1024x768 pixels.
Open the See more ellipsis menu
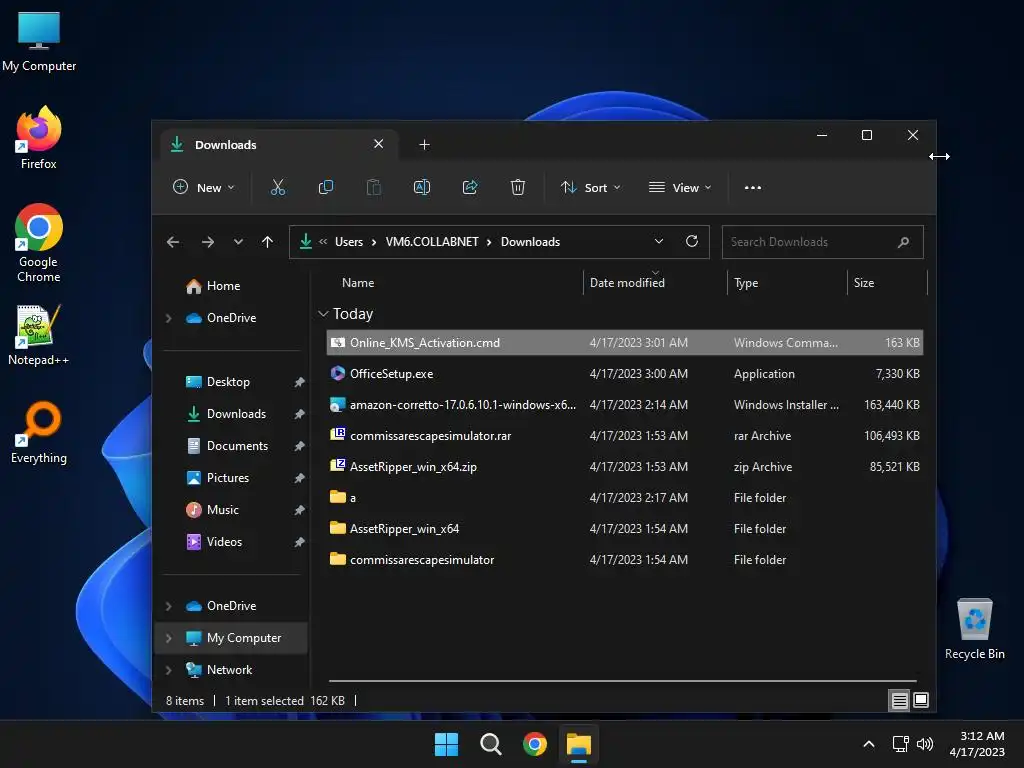click(x=752, y=187)
